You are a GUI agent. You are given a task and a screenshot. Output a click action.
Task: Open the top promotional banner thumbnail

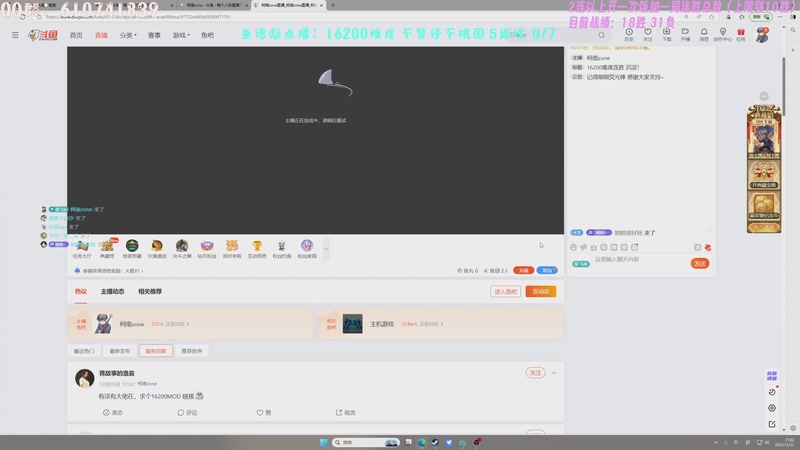pyautogui.click(x=764, y=132)
